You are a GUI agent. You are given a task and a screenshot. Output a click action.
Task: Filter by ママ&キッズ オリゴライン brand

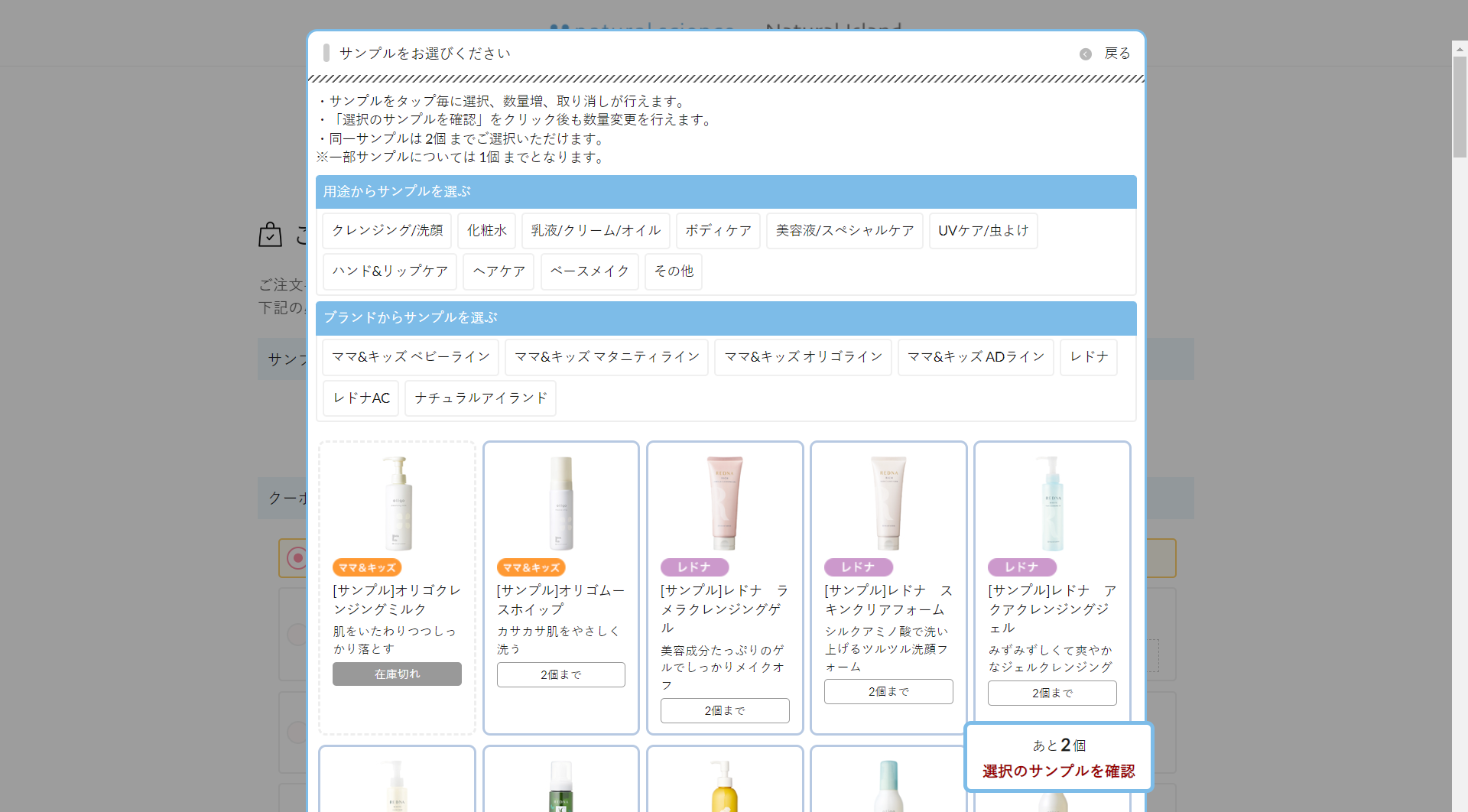[803, 357]
